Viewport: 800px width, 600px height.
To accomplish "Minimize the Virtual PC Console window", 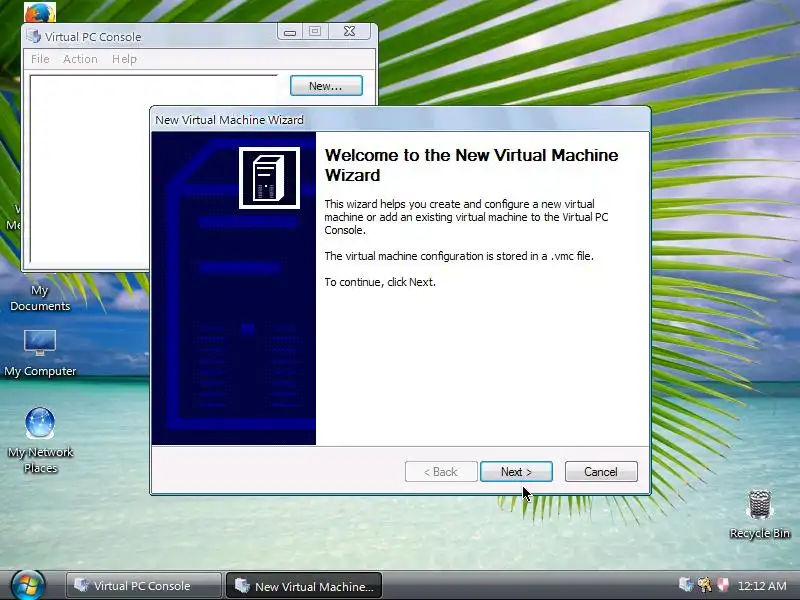I will 290,32.
